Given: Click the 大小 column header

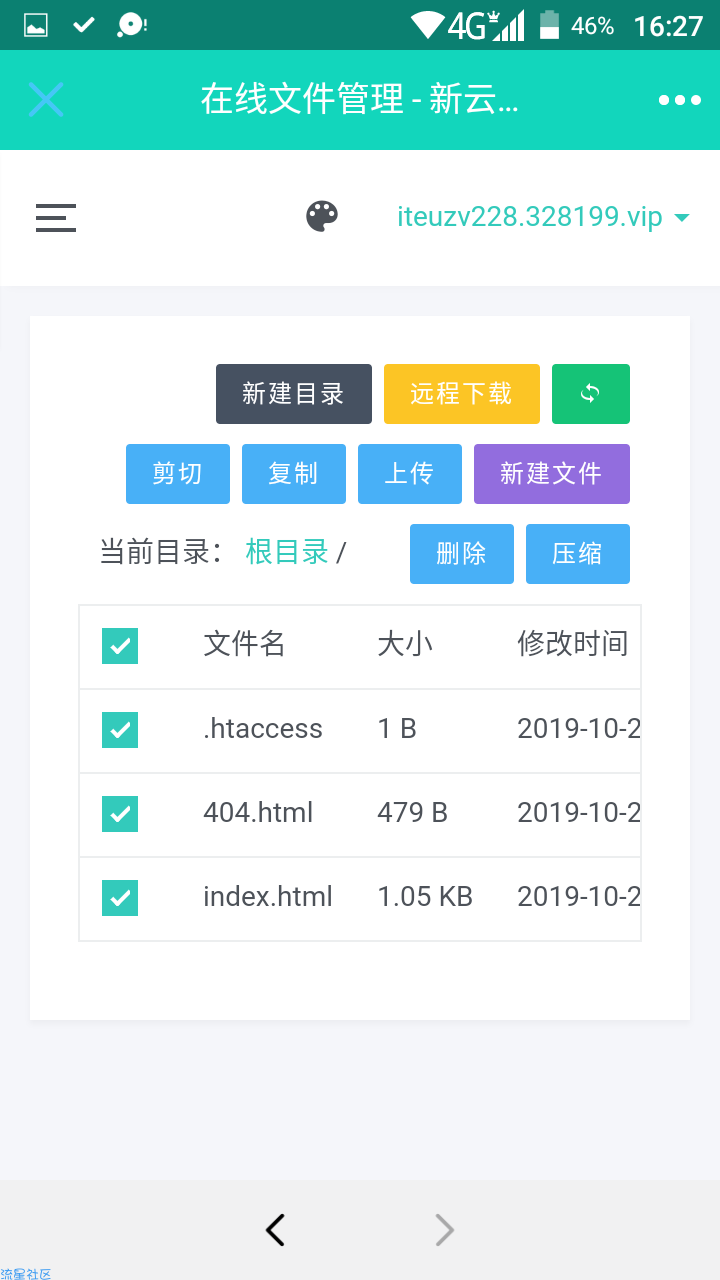Looking at the screenshot, I should pos(405,644).
